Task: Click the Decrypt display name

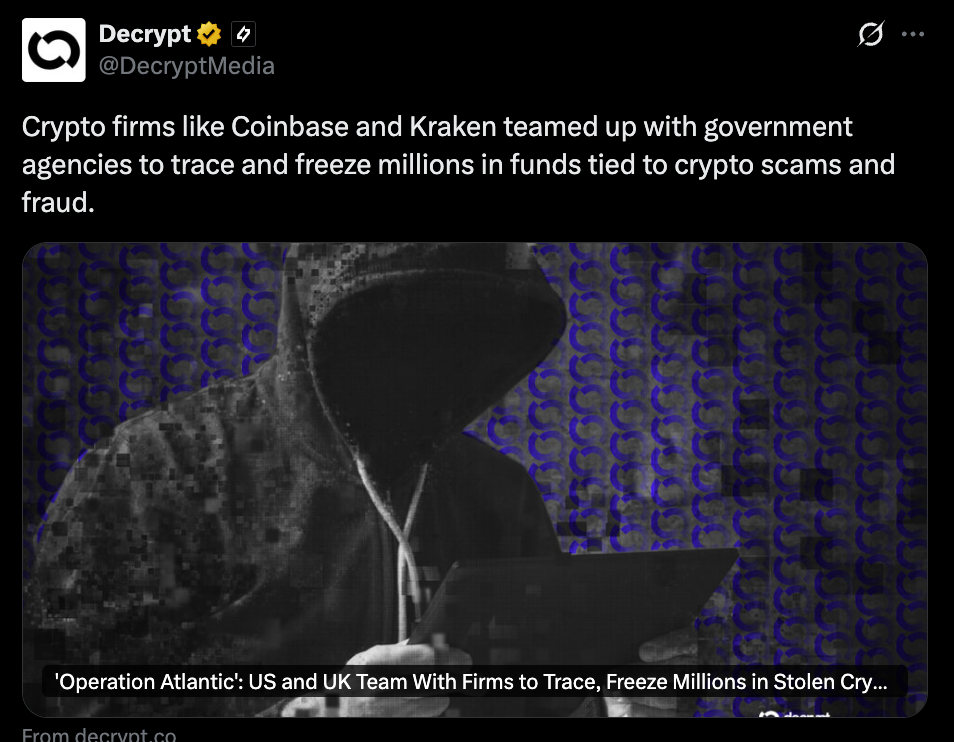Action: (145, 34)
